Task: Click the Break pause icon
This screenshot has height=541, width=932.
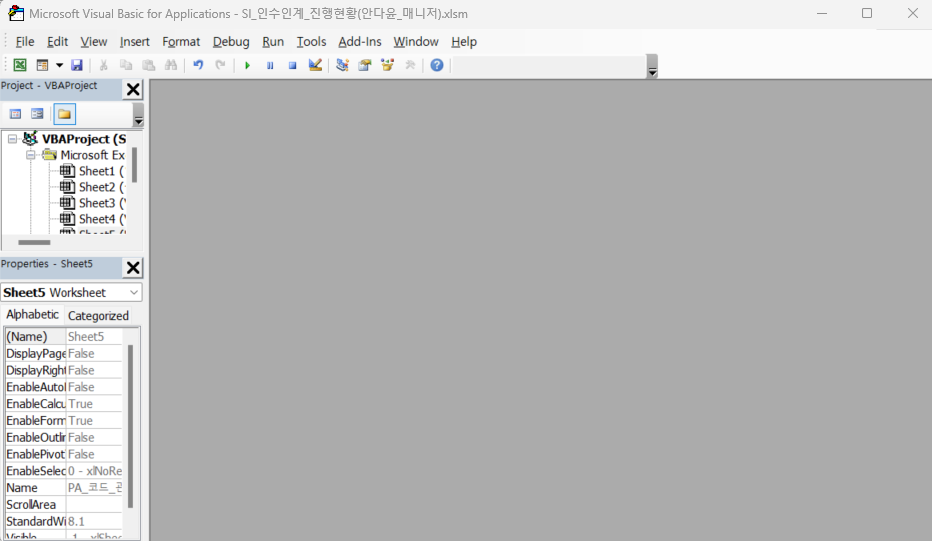Action: [x=270, y=65]
